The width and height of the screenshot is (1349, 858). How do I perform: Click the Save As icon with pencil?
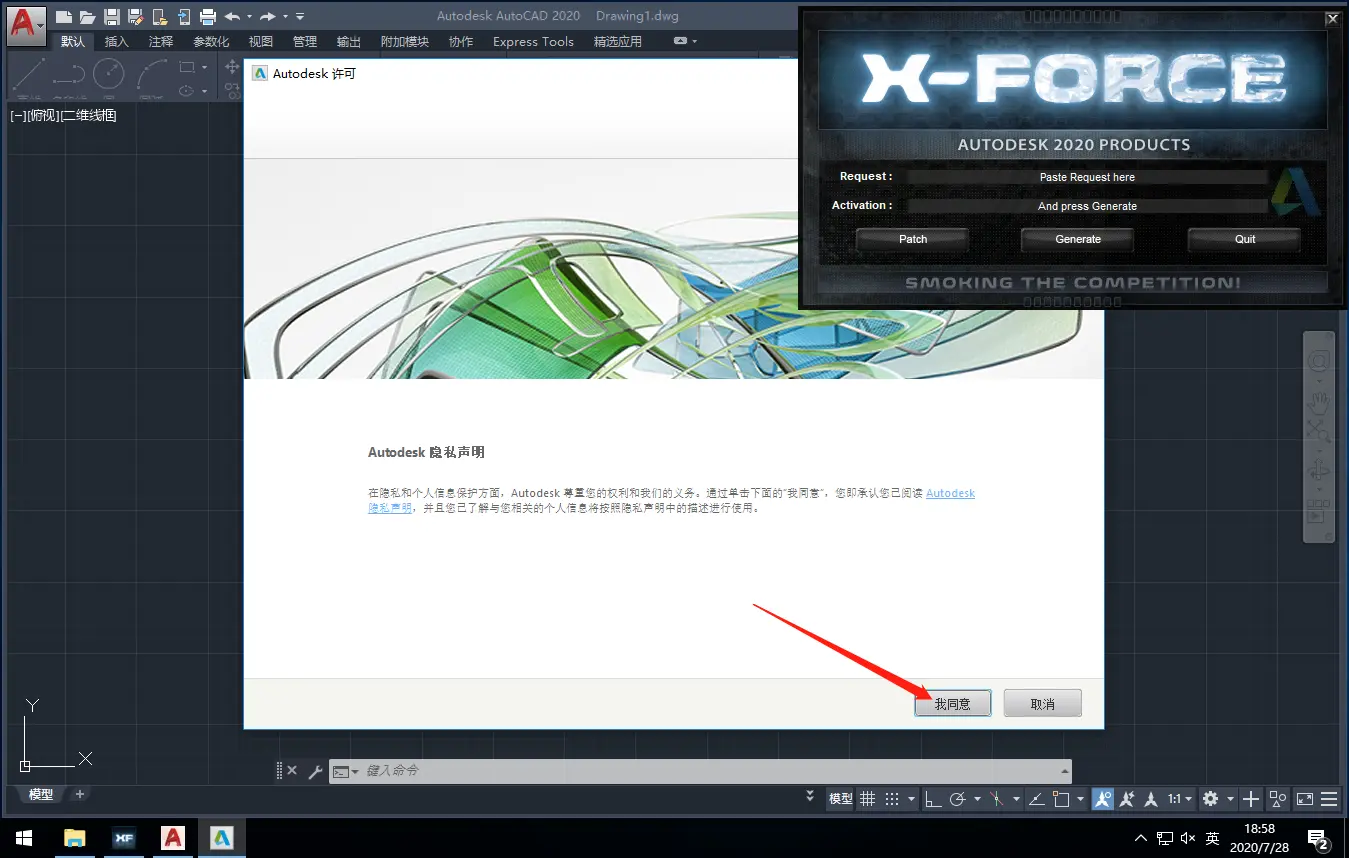(135, 16)
